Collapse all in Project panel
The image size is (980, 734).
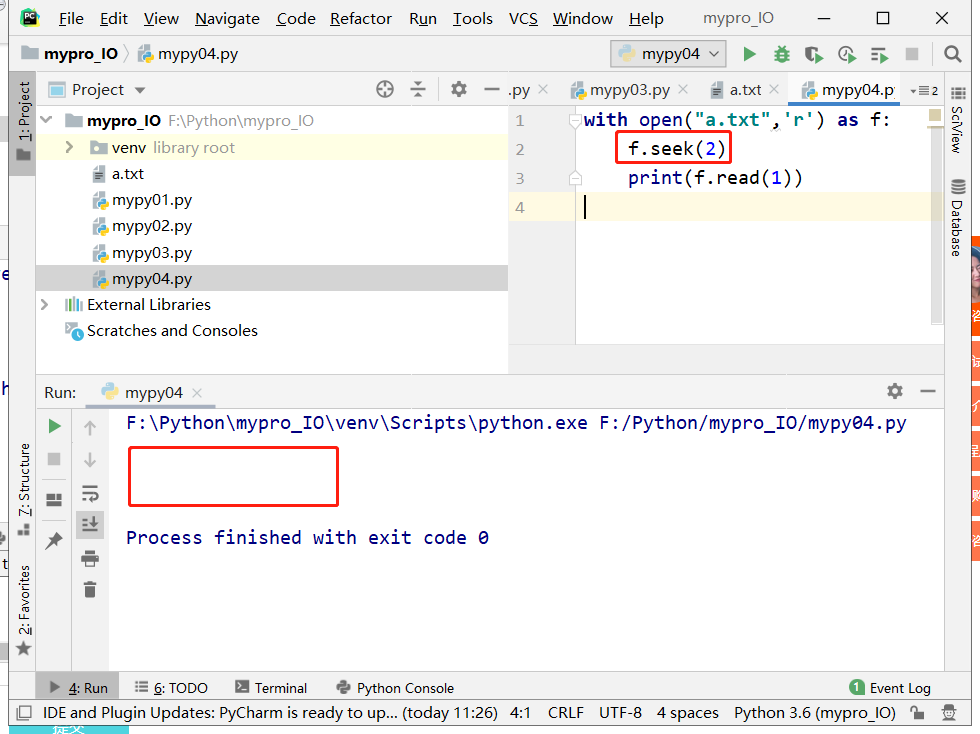[x=418, y=89]
